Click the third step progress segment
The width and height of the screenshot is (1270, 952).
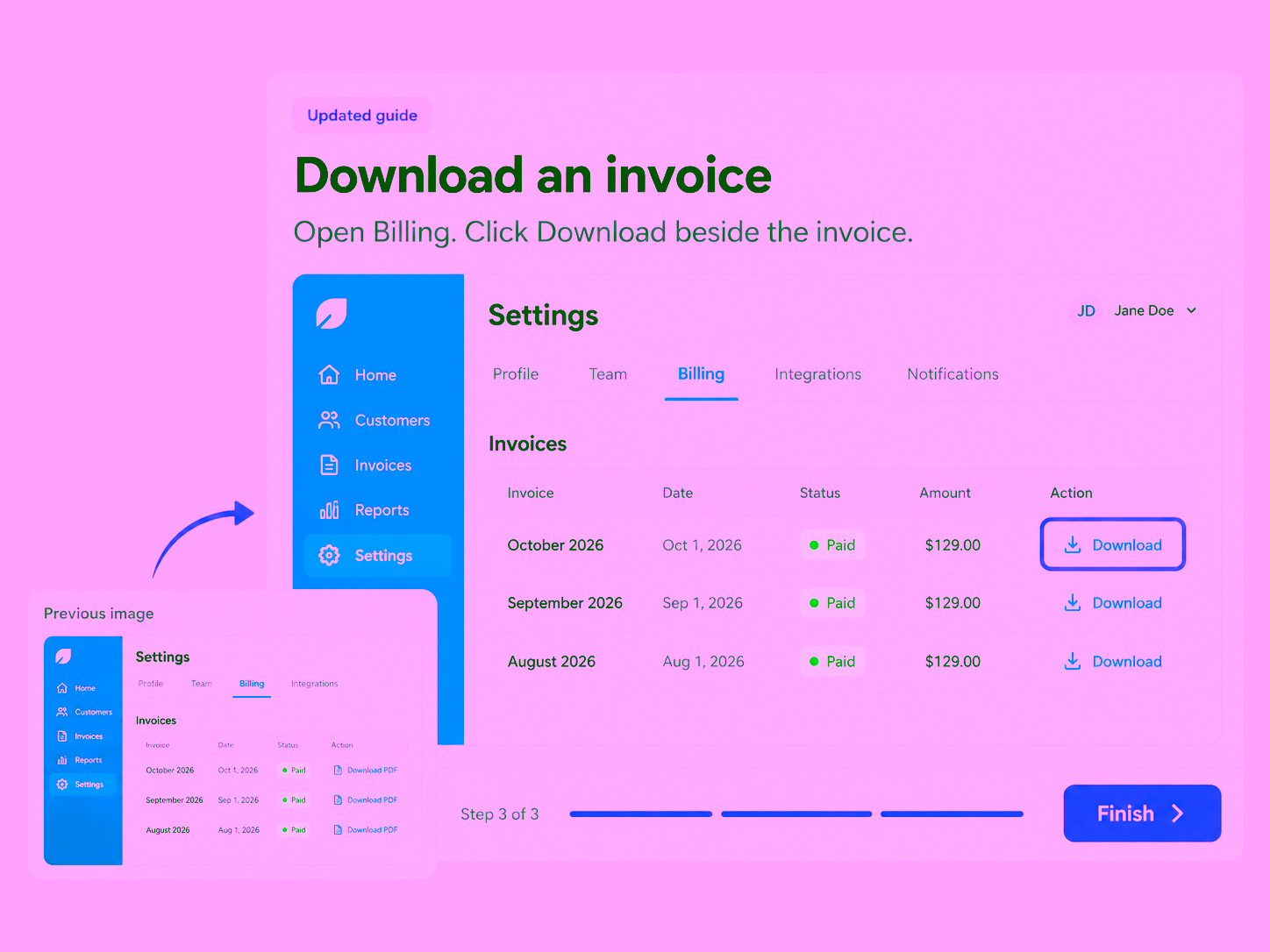[952, 814]
